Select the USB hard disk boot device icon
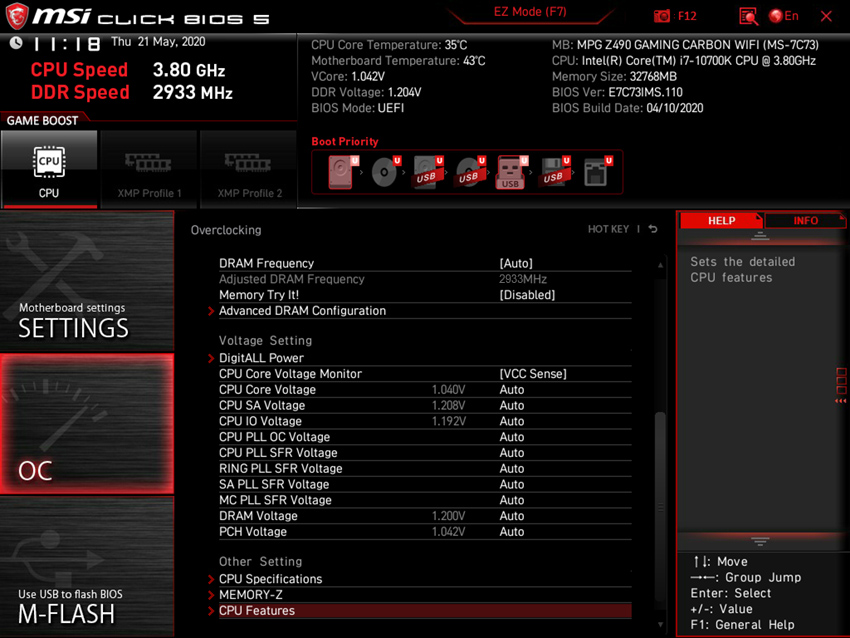Viewport: 850px width, 638px height. pyautogui.click(x=427, y=172)
